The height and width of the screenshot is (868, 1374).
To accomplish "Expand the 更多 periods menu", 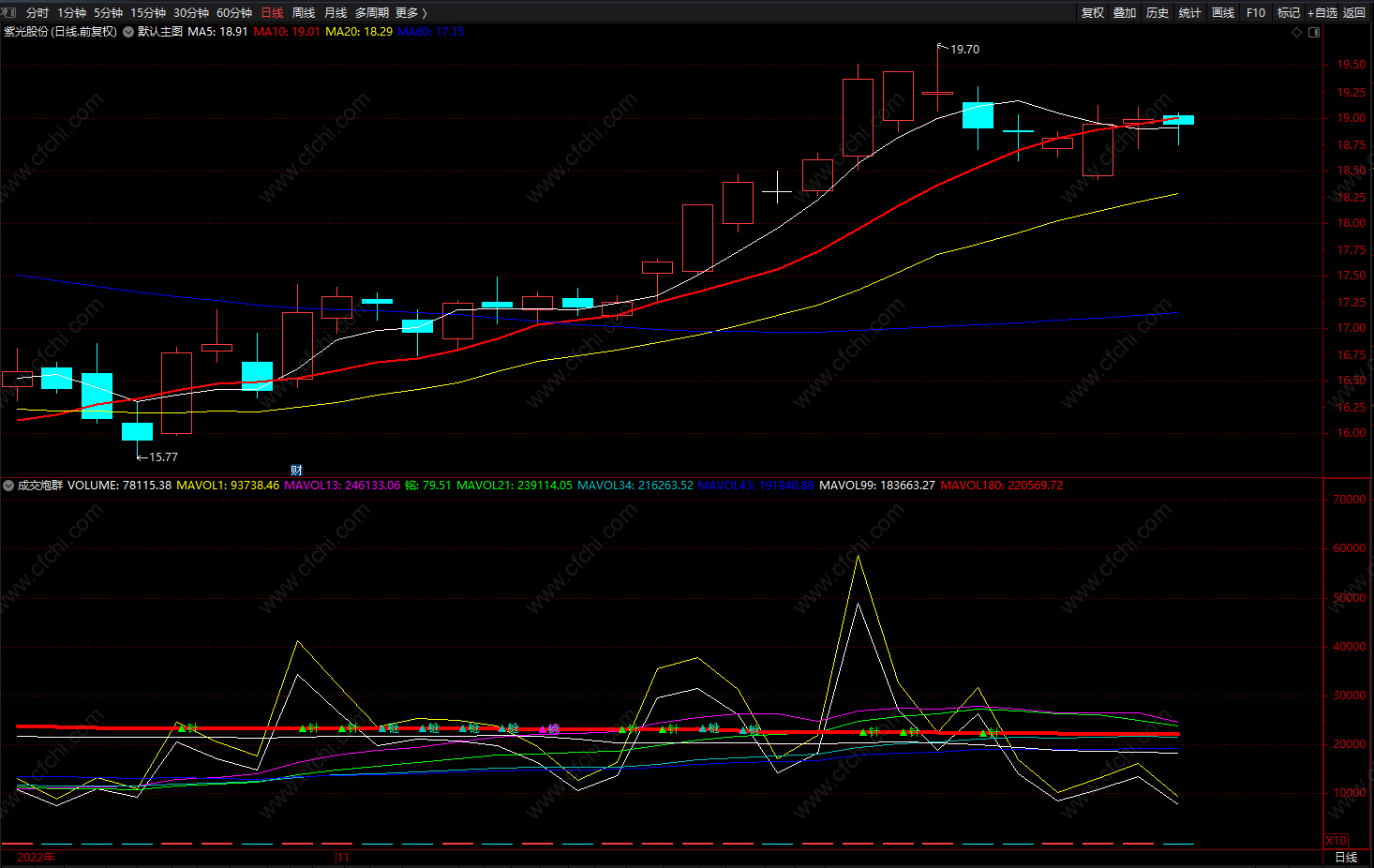I will click(x=411, y=13).
